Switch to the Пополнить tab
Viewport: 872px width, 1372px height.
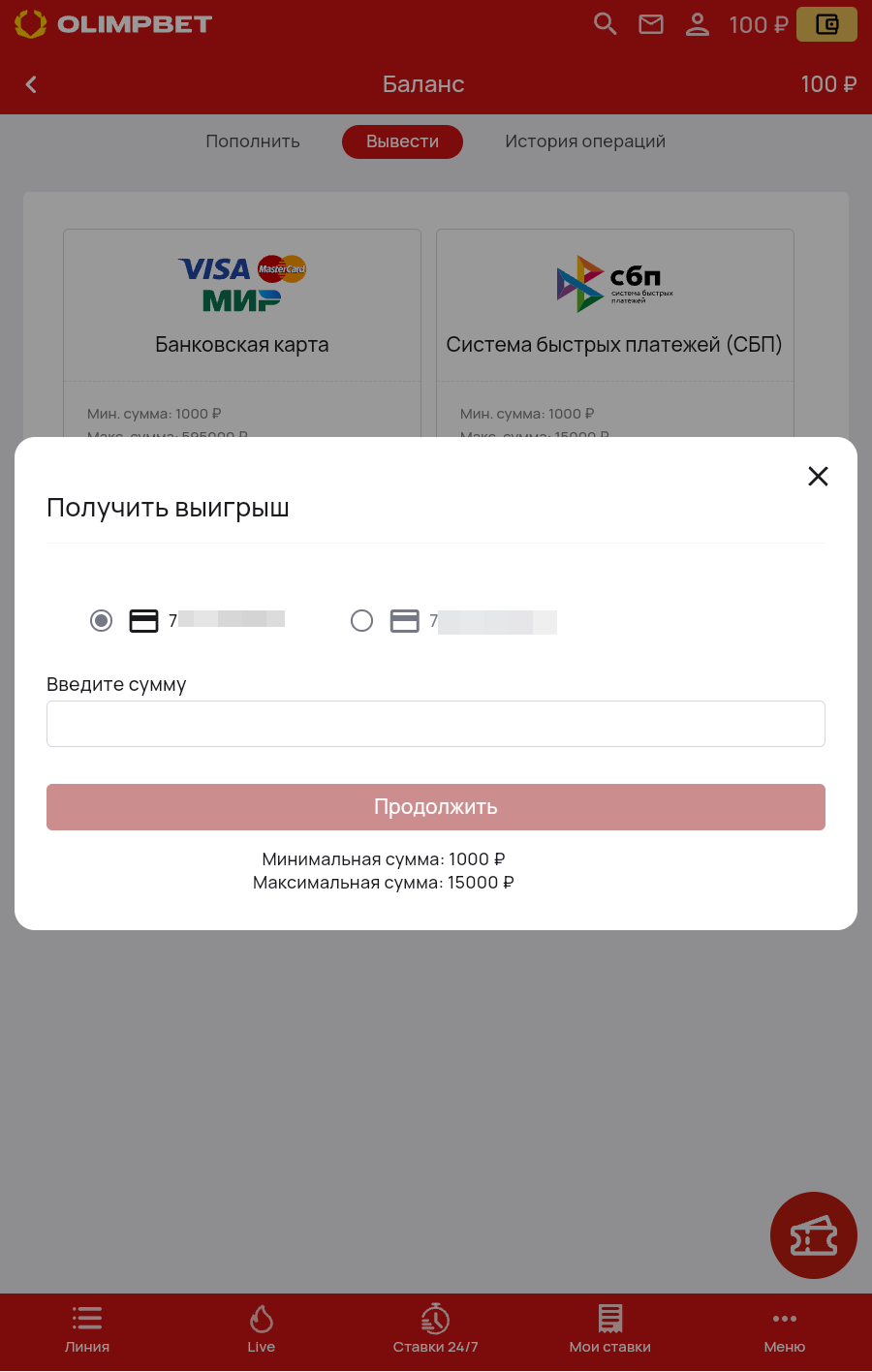click(x=253, y=141)
